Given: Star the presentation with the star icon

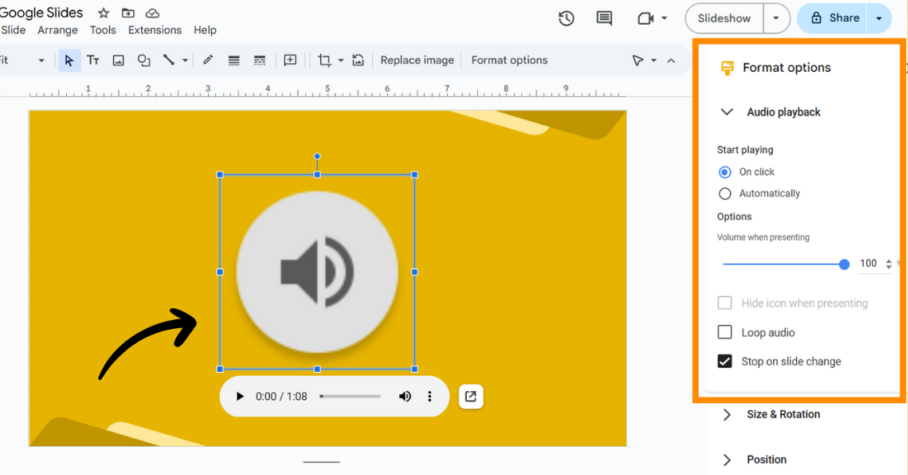Looking at the screenshot, I should click(104, 13).
